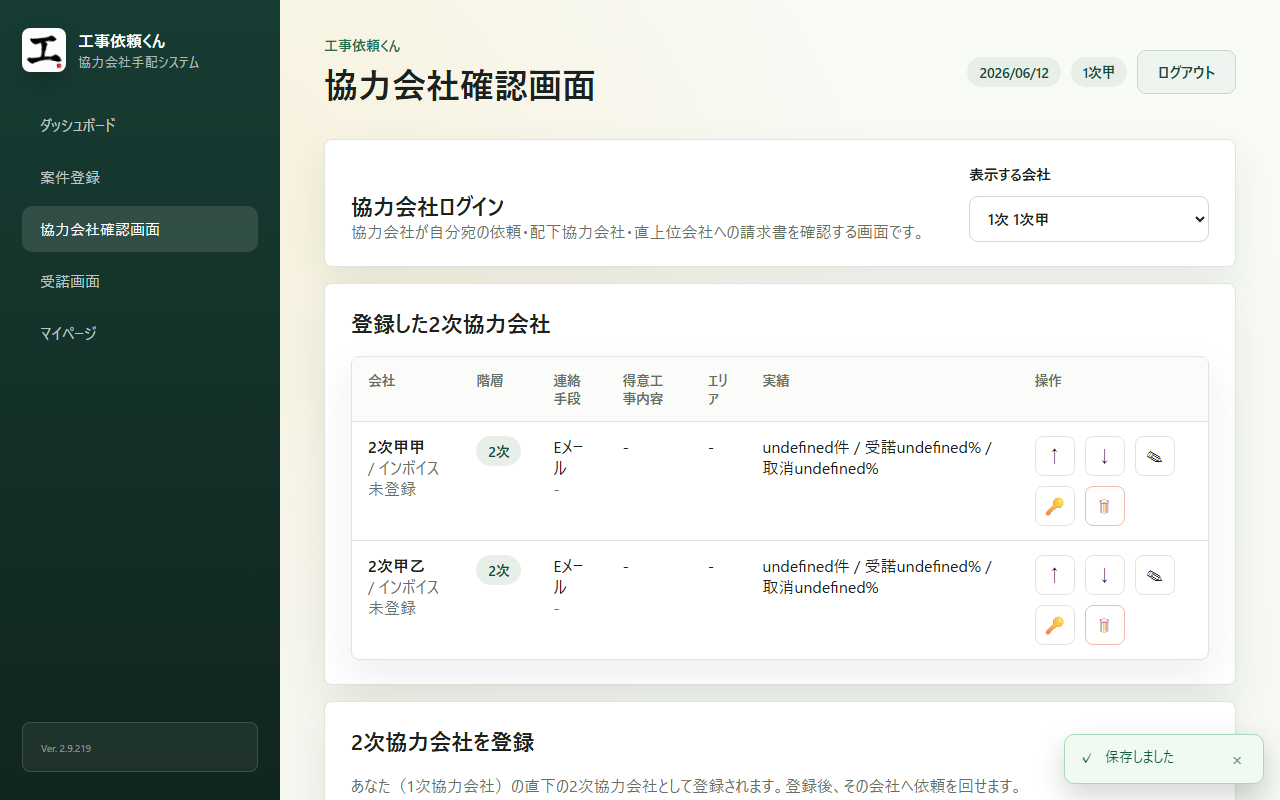Move 2次甲乙 row up with arrow
The image size is (1280, 800).
1055,575
